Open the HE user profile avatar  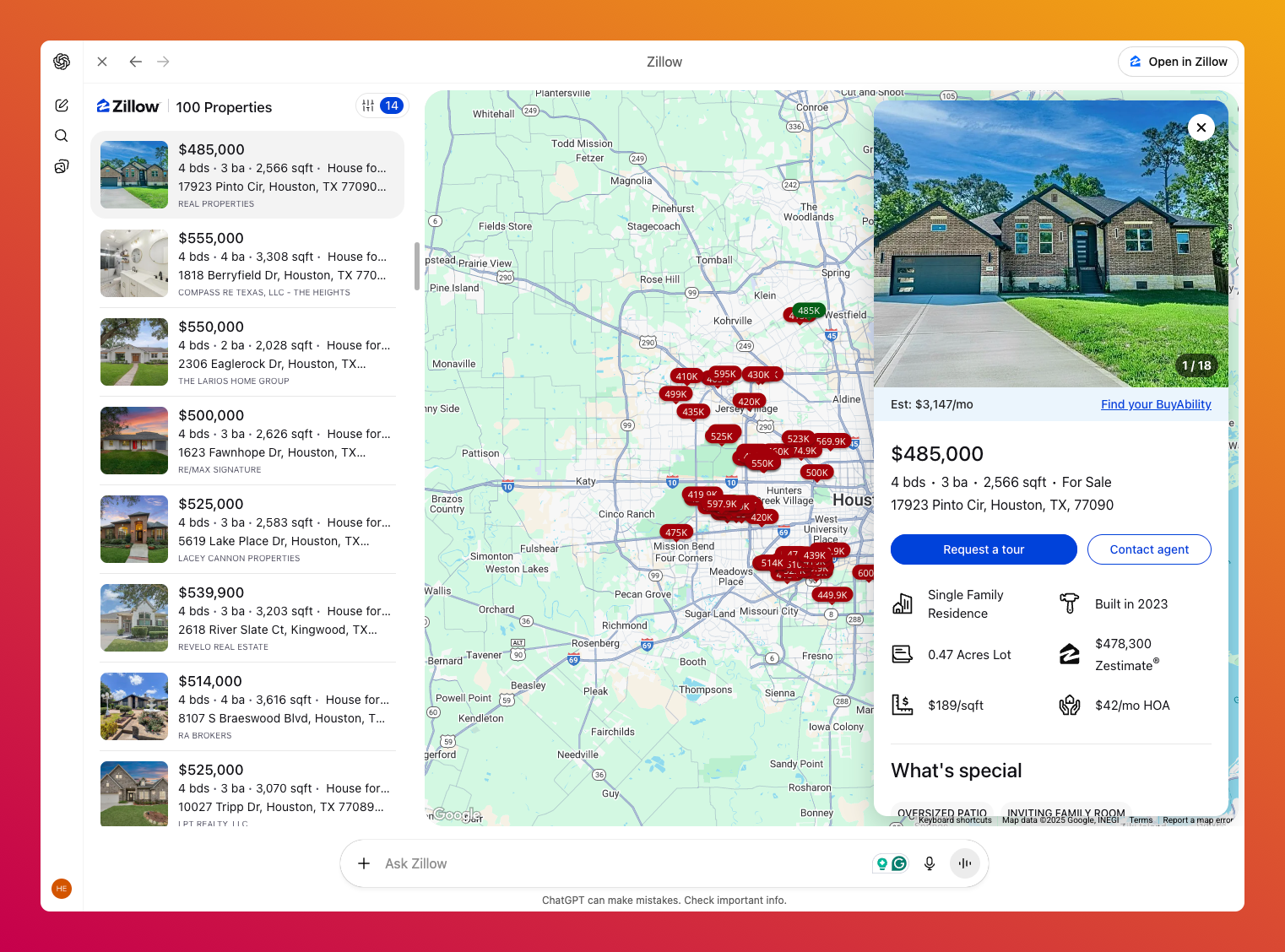pyautogui.click(x=62, y=889)
